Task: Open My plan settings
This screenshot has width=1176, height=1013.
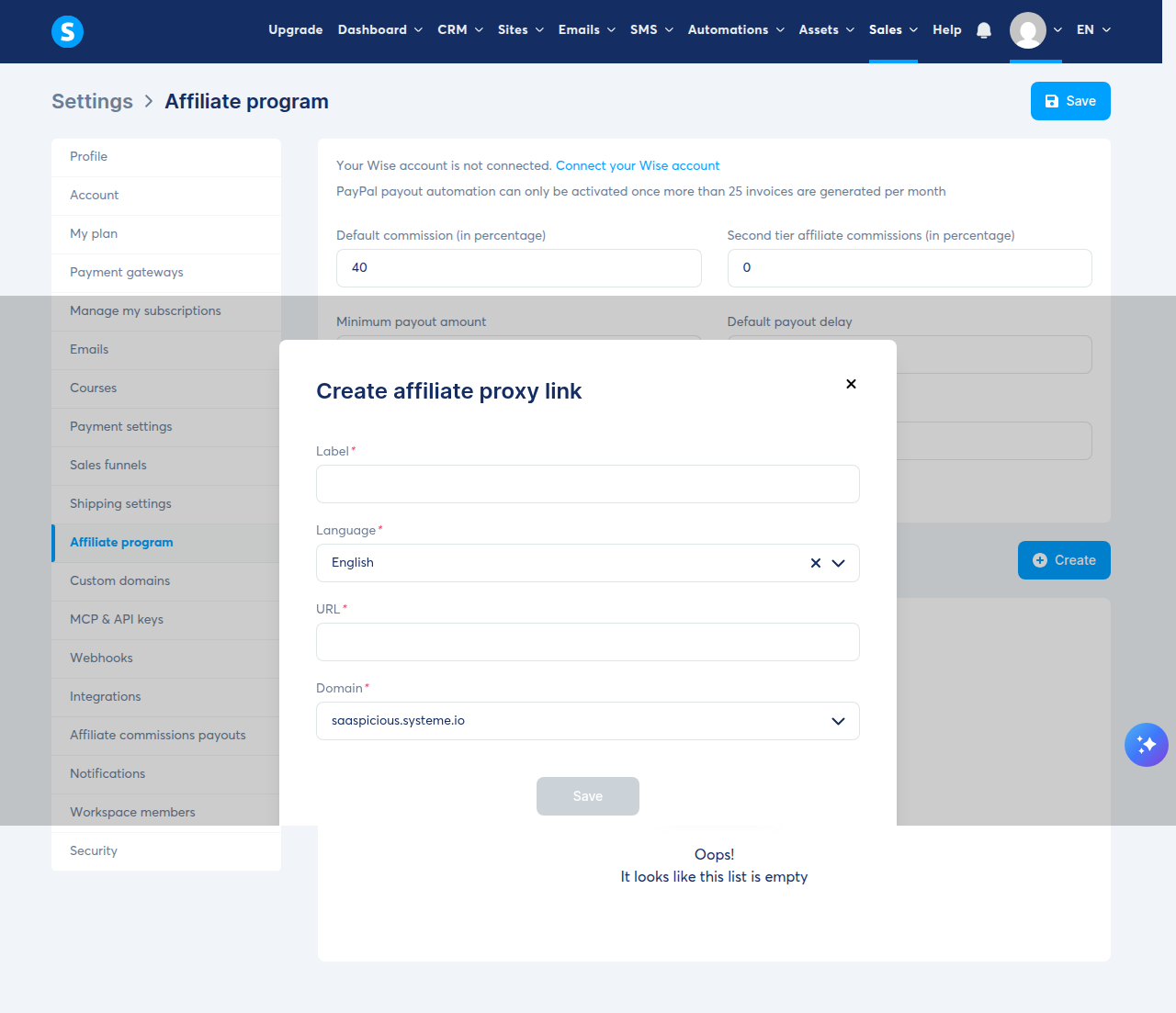Action: click(166, 234)
